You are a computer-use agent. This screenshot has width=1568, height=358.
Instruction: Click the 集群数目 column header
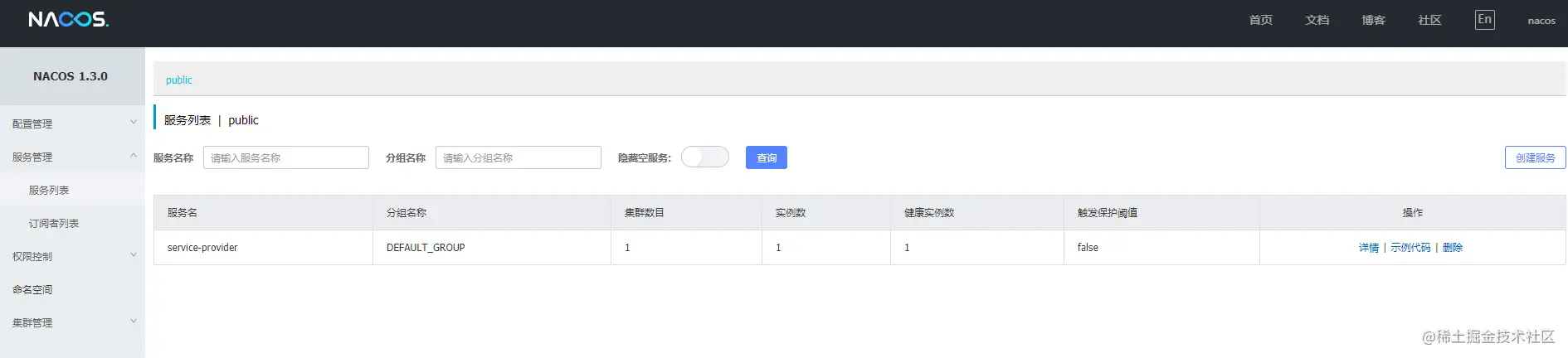pos(687,213)
